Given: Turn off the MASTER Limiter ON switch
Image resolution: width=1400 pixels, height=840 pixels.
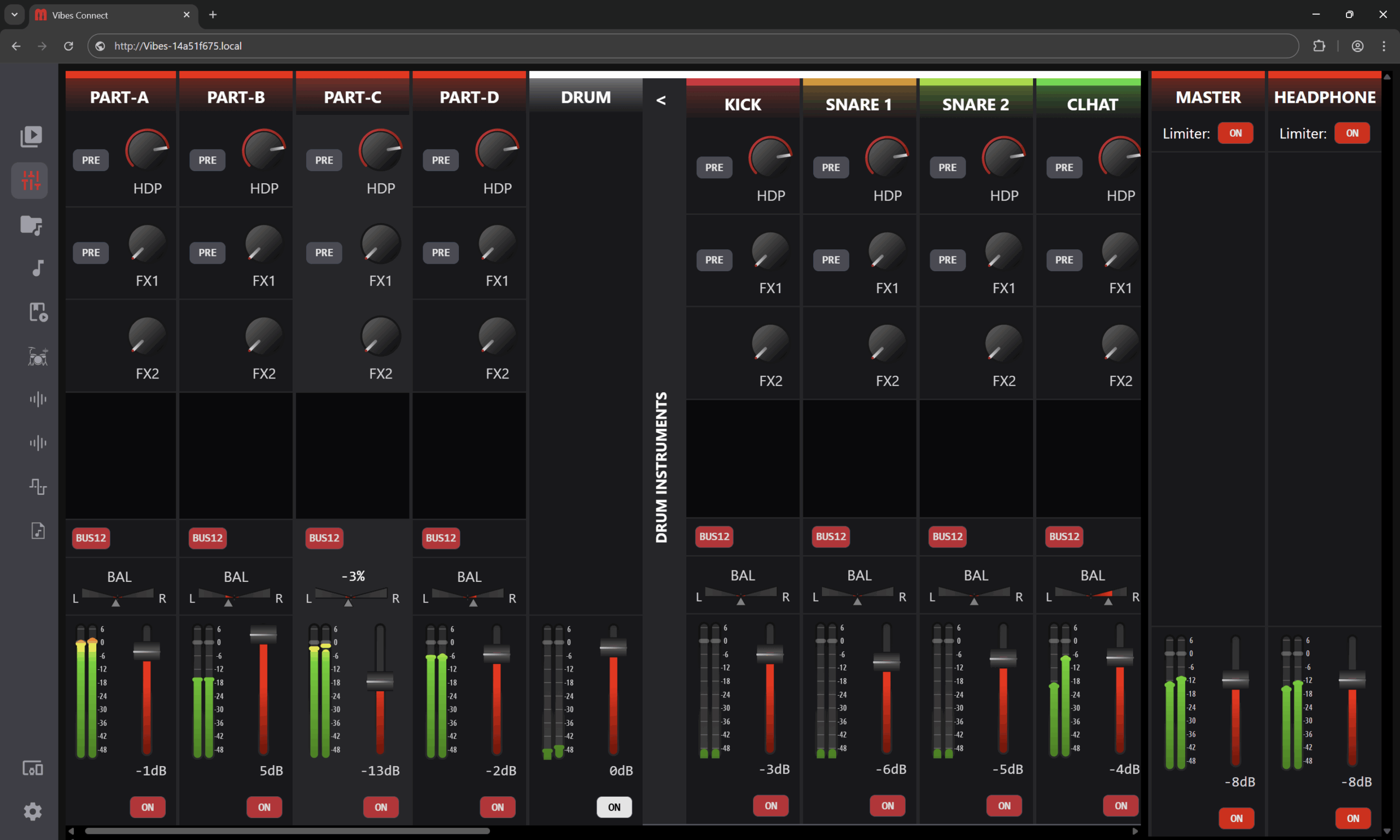Looking at the screenshot, I should 1235,133.
